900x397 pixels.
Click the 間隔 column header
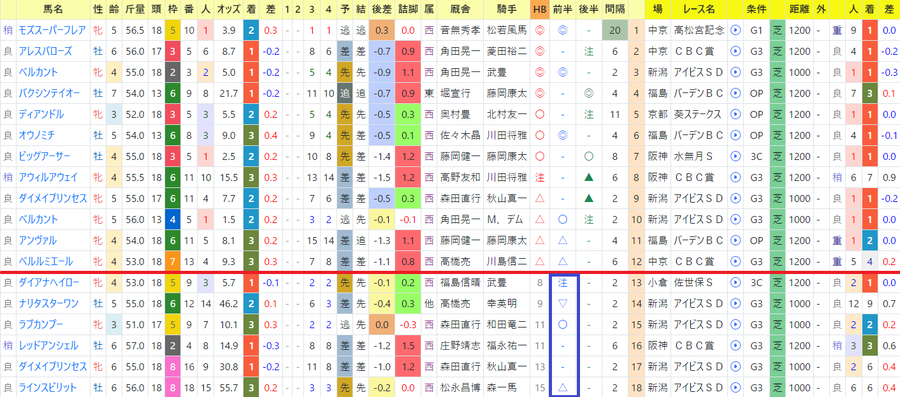pyautogui.click(x=615, y=9)
